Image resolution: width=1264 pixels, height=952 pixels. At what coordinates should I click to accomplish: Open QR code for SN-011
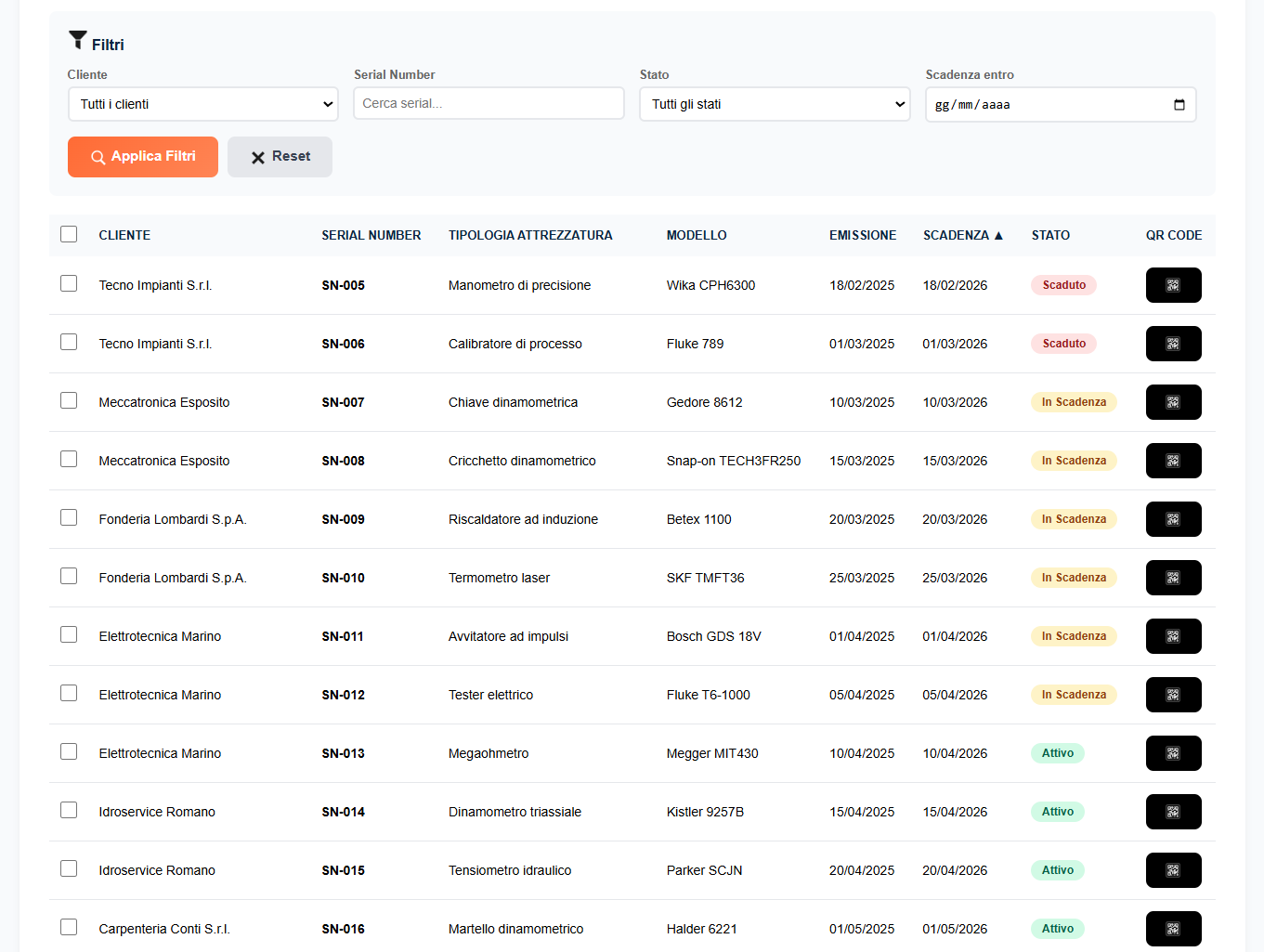1173,636
